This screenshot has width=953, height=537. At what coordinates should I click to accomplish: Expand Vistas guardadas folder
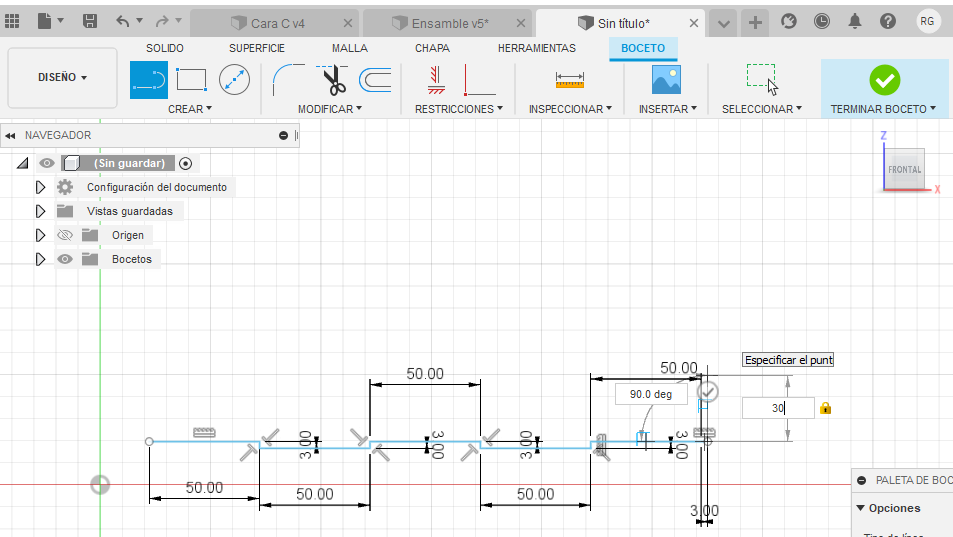[x=40, y=211]
